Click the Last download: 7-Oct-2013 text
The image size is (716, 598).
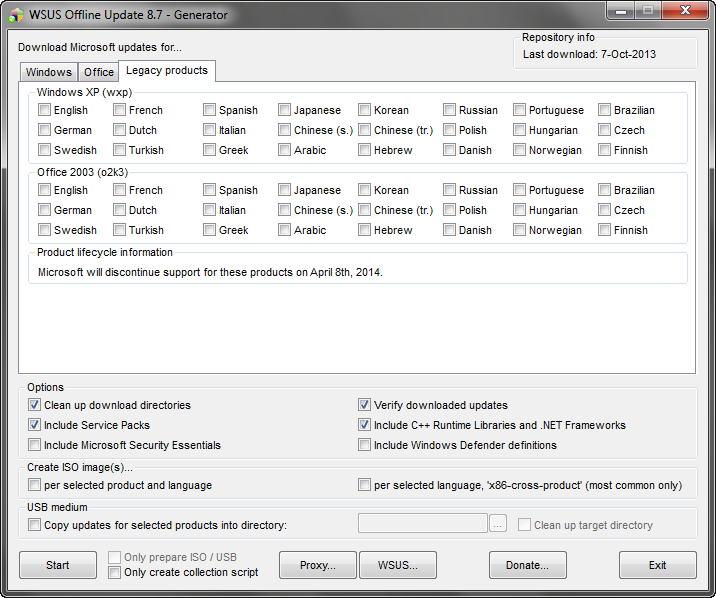pos(589,54)
